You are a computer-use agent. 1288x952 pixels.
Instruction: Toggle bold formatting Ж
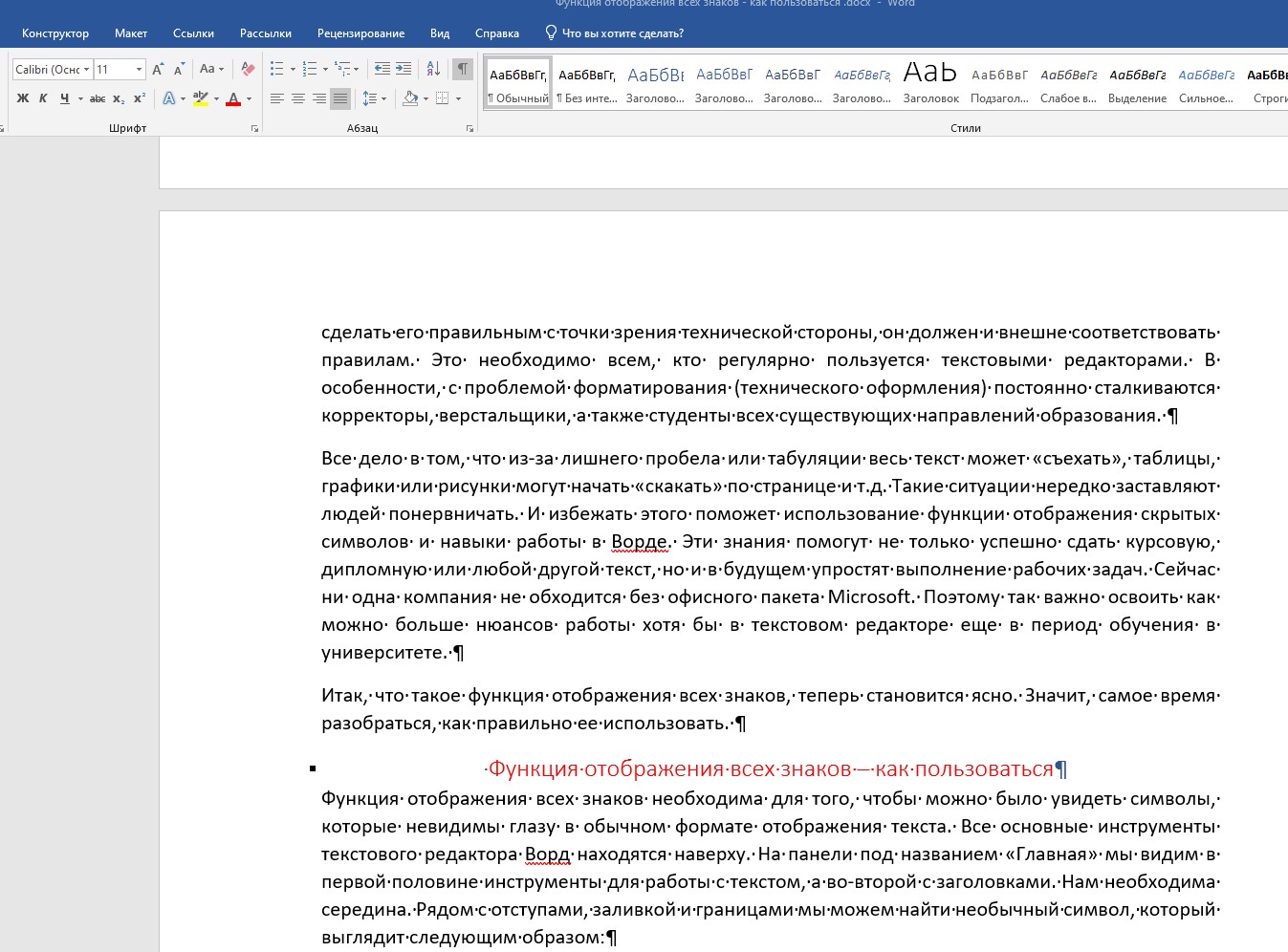tap(23, 98)
